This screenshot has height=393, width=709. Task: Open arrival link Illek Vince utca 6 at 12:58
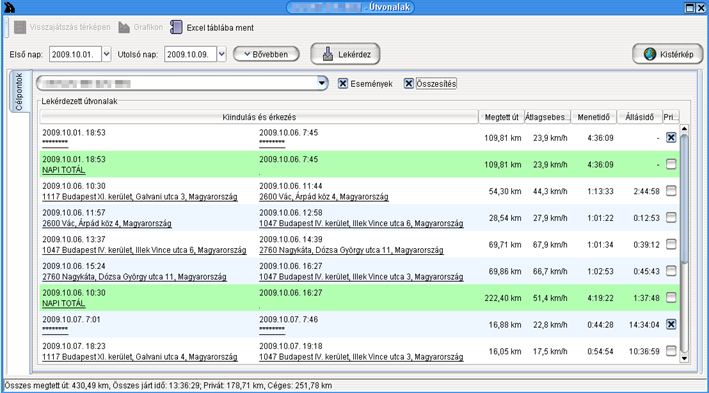click(x=361, y=223)
